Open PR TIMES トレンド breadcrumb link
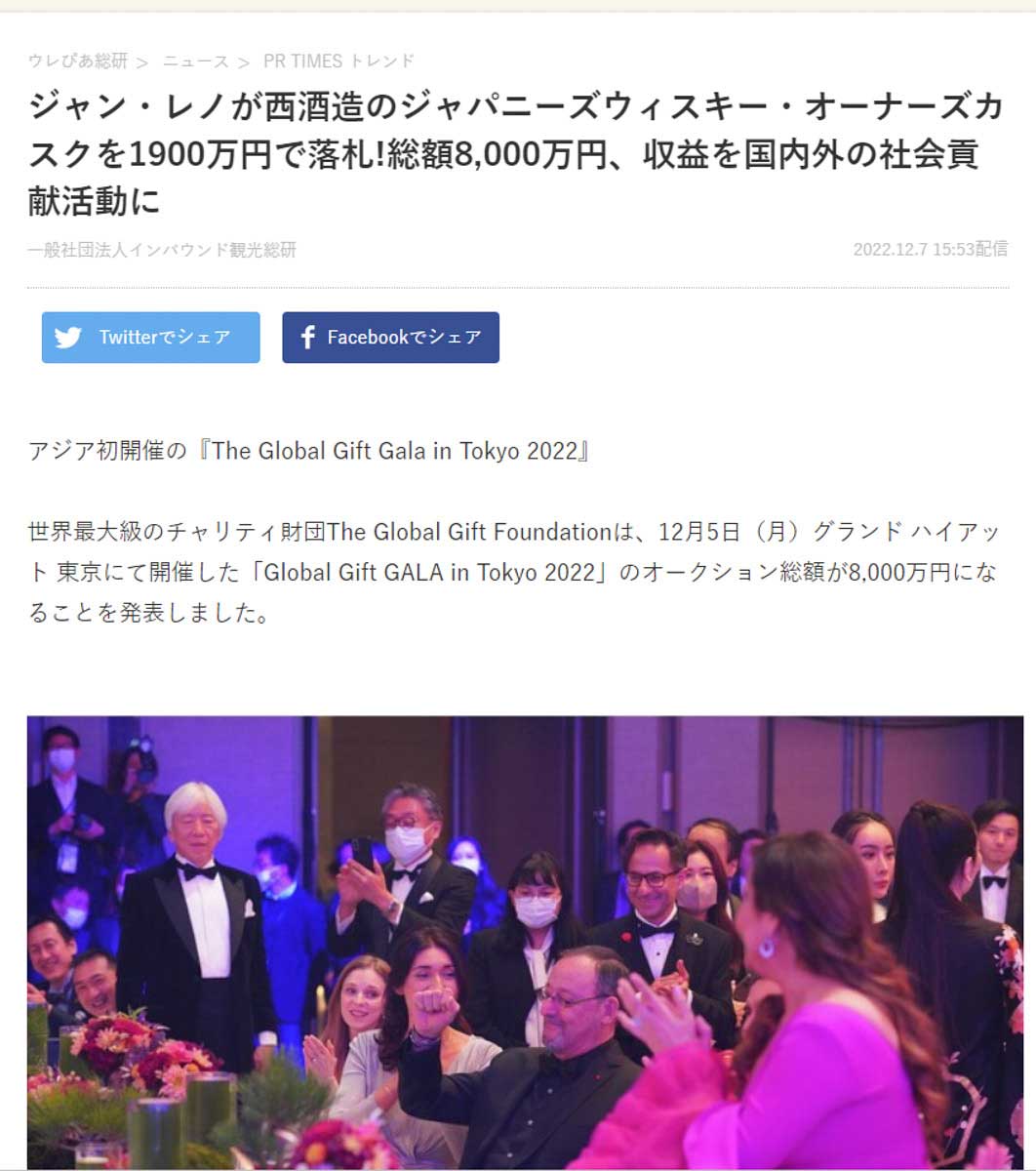 click(x=339, y=61)
